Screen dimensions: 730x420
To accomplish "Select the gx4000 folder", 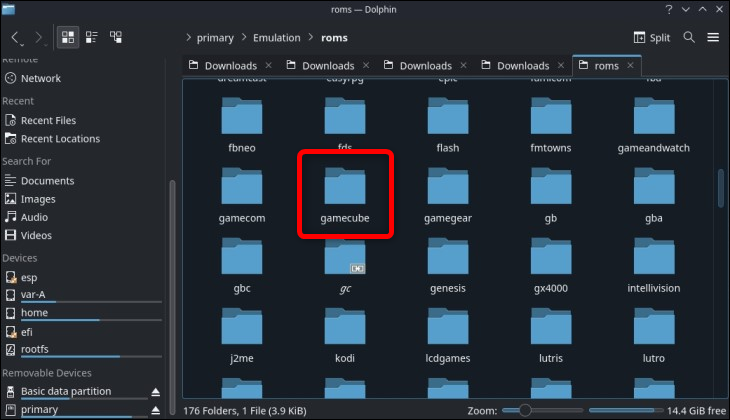I will coord(551,265).
